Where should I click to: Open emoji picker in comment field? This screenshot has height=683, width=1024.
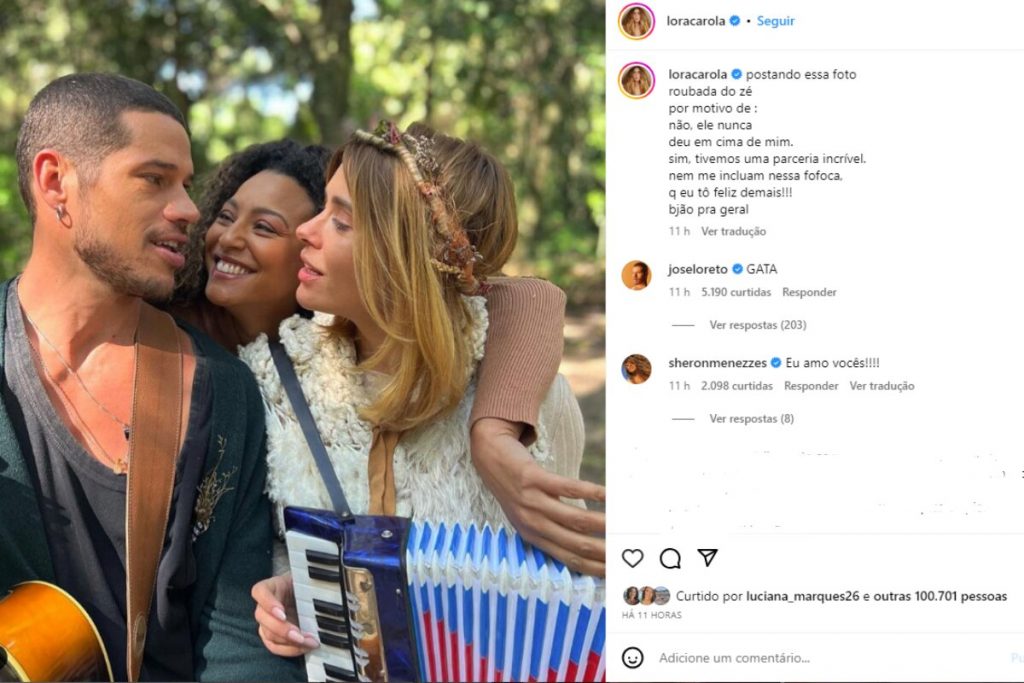point(633,657)
